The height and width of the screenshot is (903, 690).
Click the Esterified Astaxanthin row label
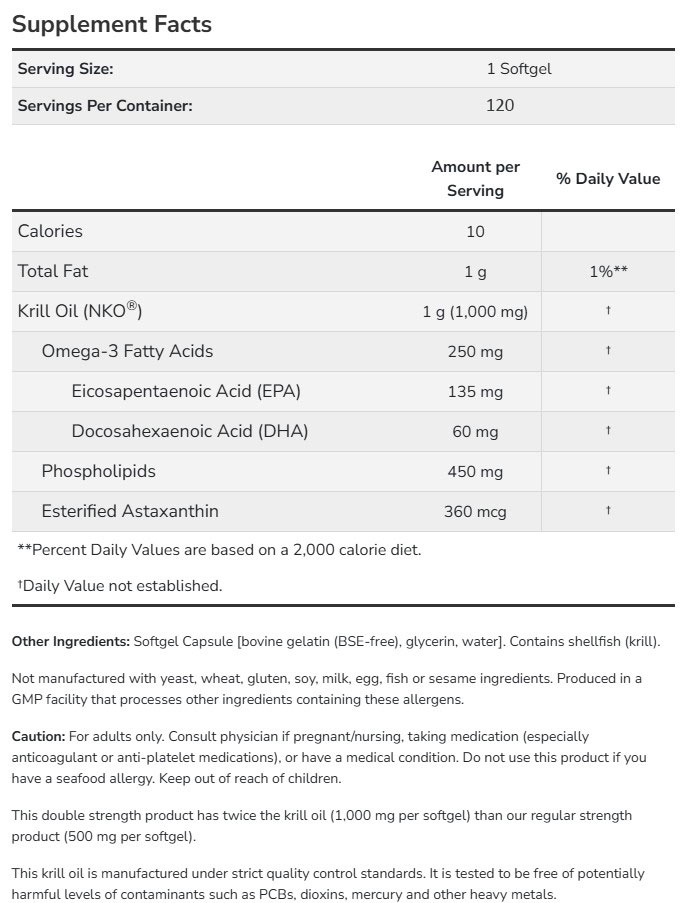point(130,511)
